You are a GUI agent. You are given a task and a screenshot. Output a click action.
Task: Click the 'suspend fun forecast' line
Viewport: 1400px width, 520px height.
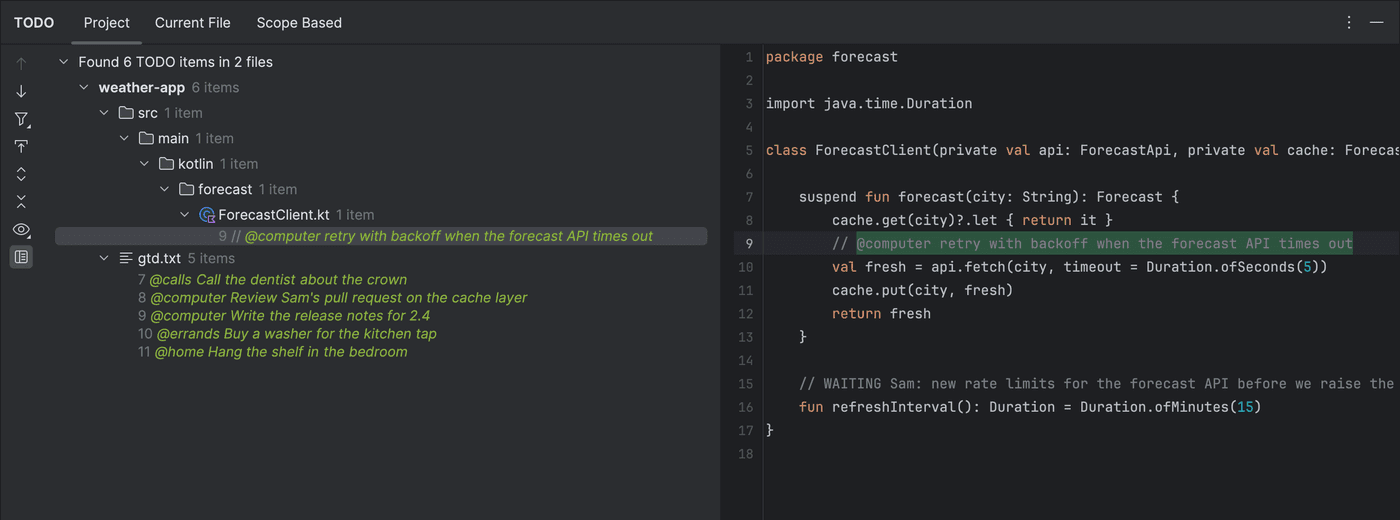(989, 197)
